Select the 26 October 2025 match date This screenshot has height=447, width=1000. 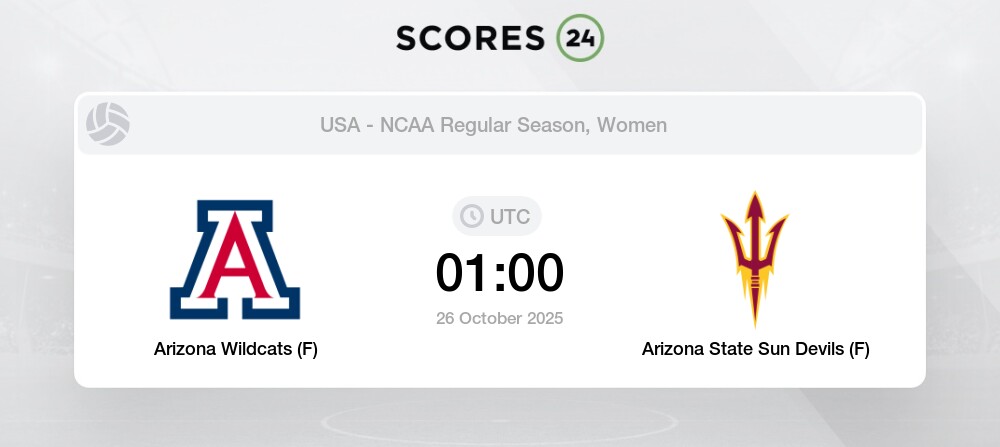[x=499, y=319]
